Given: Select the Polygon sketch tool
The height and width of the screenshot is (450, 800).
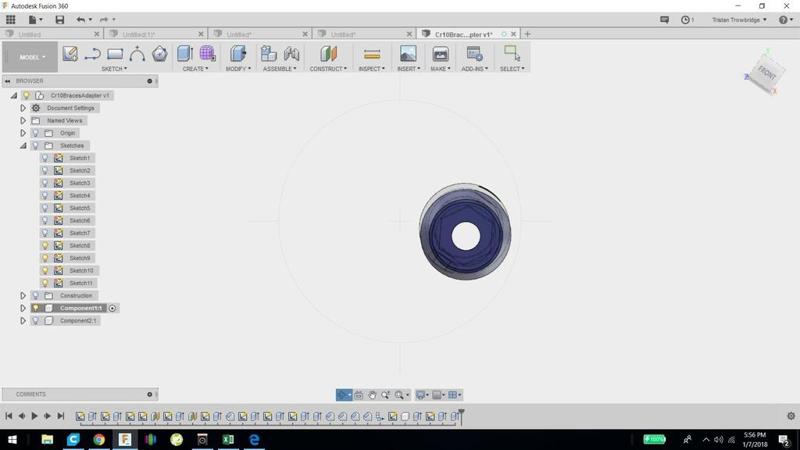Looking at the screenshot, I should [160, 54].
